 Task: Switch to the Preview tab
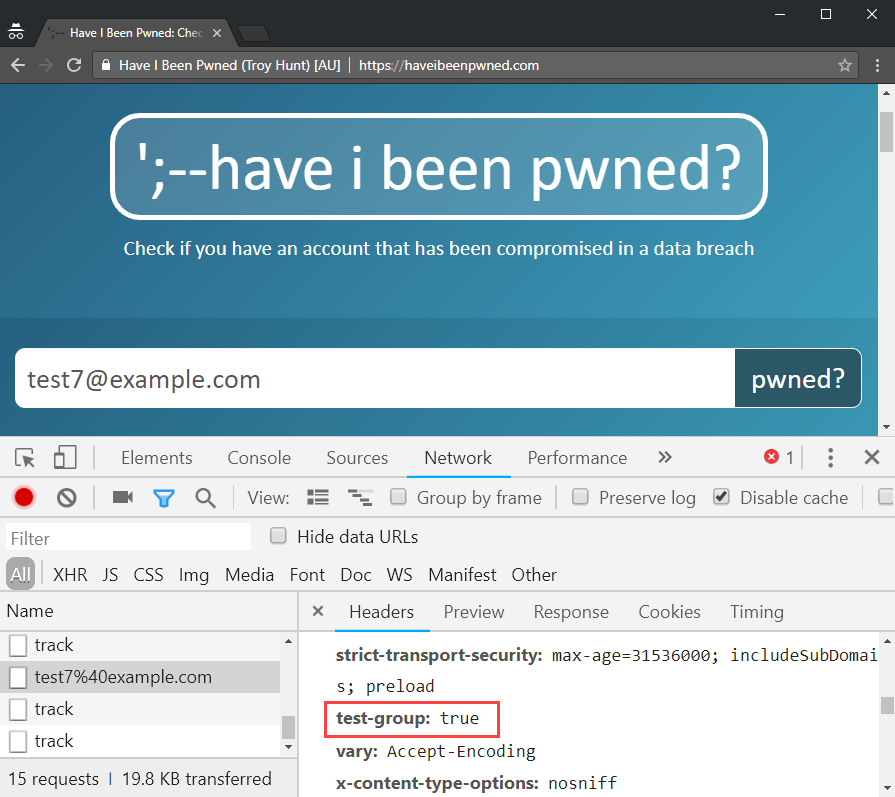point(474,612)
